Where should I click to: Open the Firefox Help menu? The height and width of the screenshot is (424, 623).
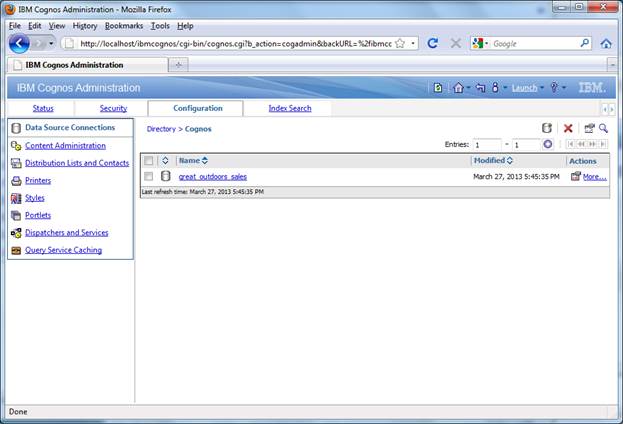(185, 26)
